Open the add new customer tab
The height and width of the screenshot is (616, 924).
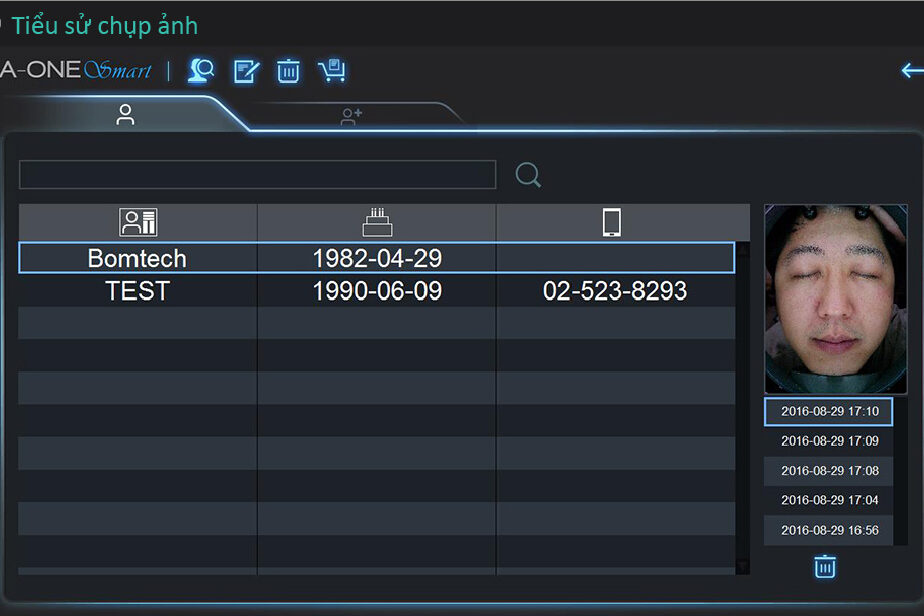(350, 117)
